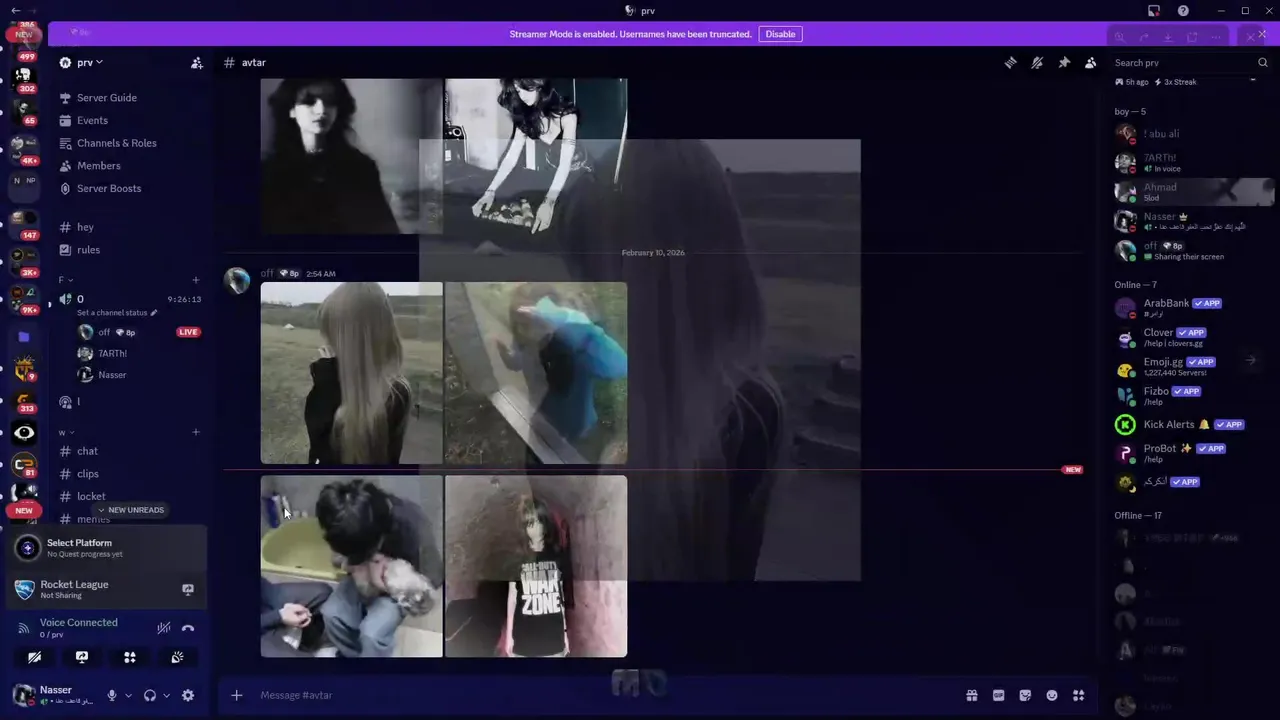Viewport: 1280px width, 720px height.
Task: Select member Ahmad in boy group
Action: click(1192, 192)
